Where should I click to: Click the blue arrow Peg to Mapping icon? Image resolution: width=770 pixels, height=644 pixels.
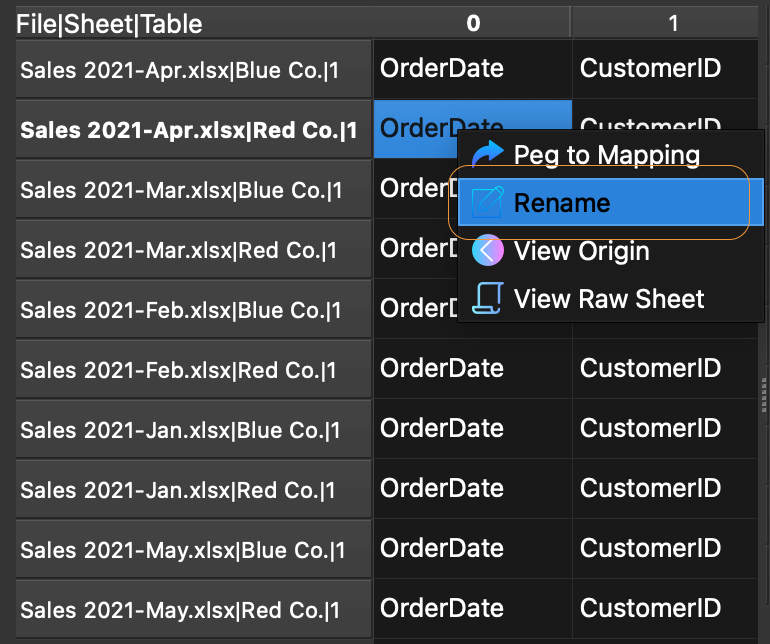(487, 154)
